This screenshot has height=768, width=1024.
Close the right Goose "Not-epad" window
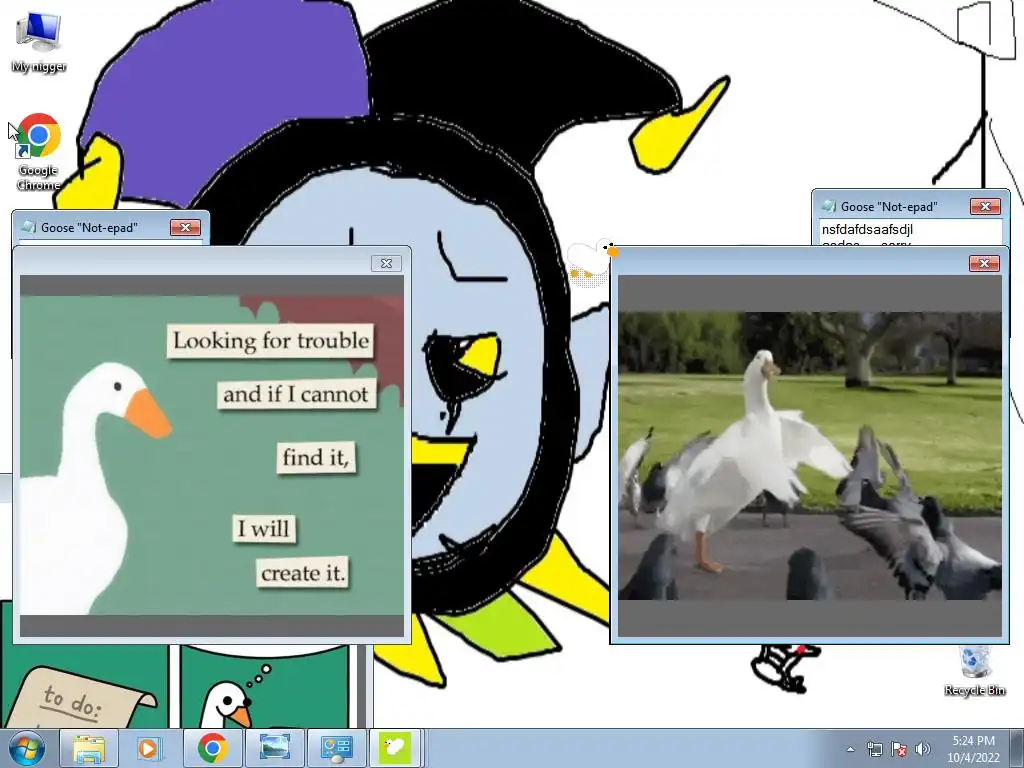[985, 206]
